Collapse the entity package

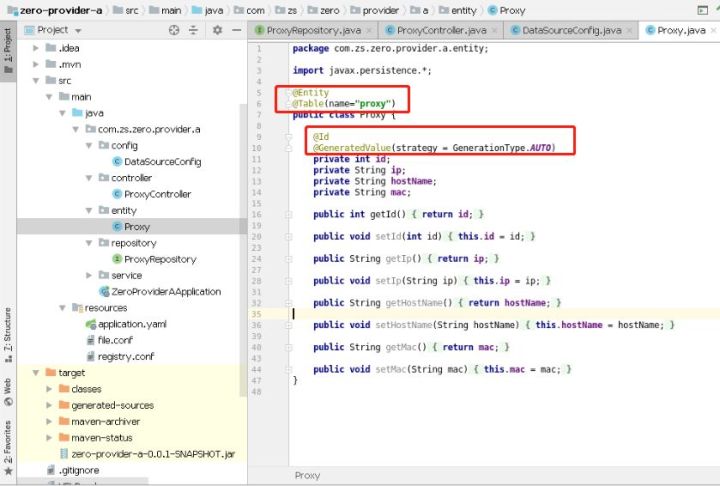click(89, 210)
